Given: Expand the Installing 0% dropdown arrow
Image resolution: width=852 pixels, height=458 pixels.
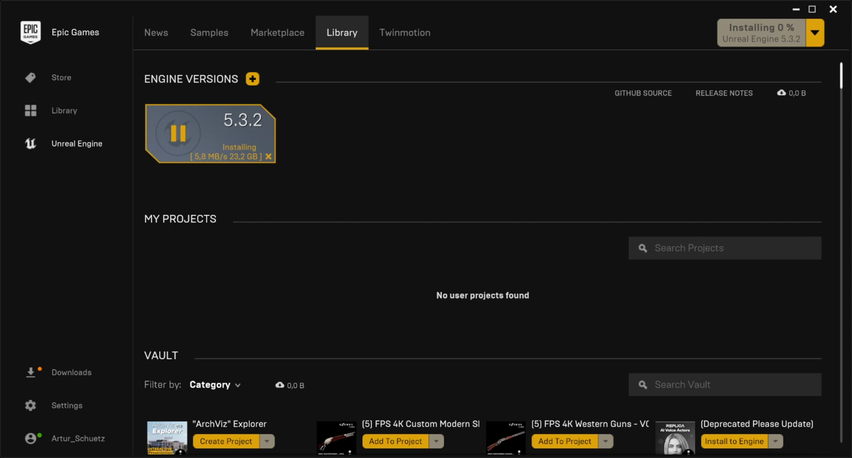Looking at the screenshot, I should tap(815, 33).
